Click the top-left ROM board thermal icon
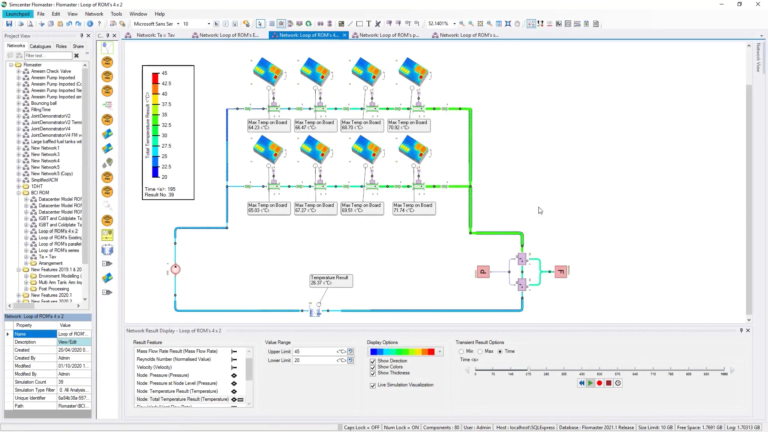 [x=268, y=71]
